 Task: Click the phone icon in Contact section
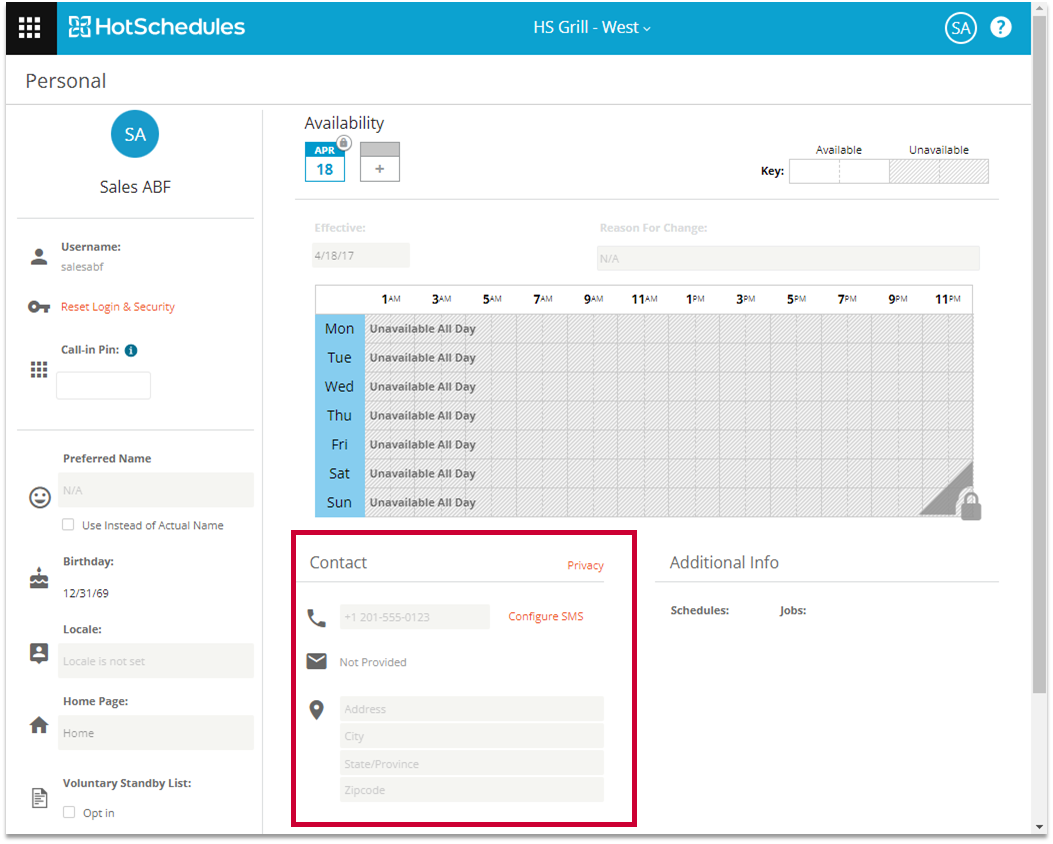[317, 618]
